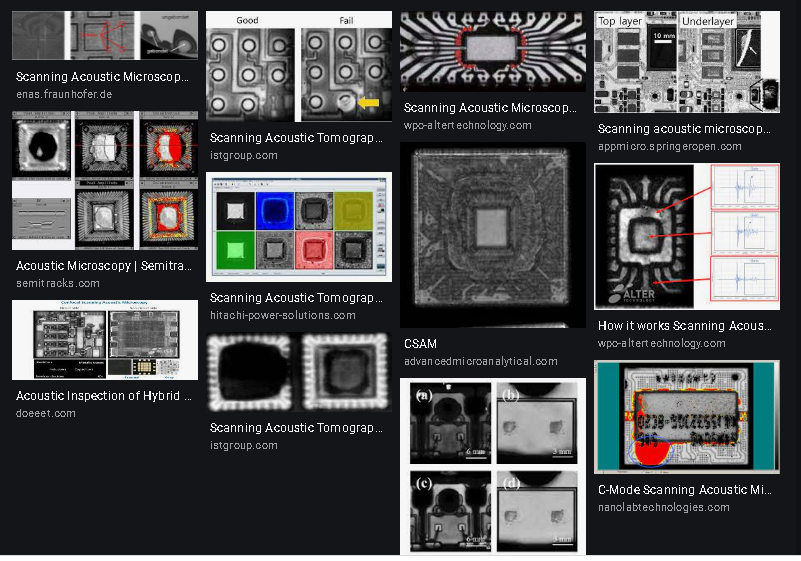
Task: Open the two blurry chip package images
Action: [299, 372]
